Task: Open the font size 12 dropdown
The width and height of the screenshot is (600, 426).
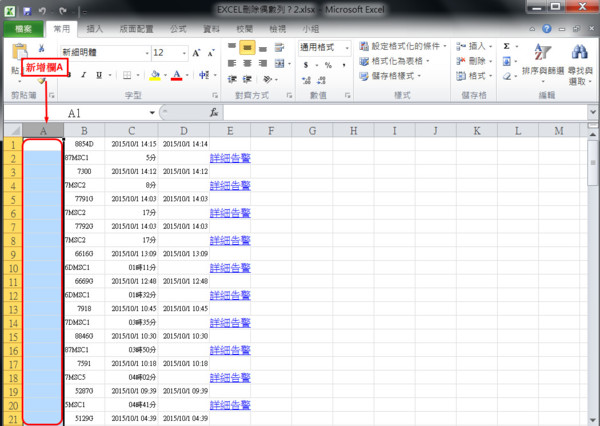Action: 184,53
